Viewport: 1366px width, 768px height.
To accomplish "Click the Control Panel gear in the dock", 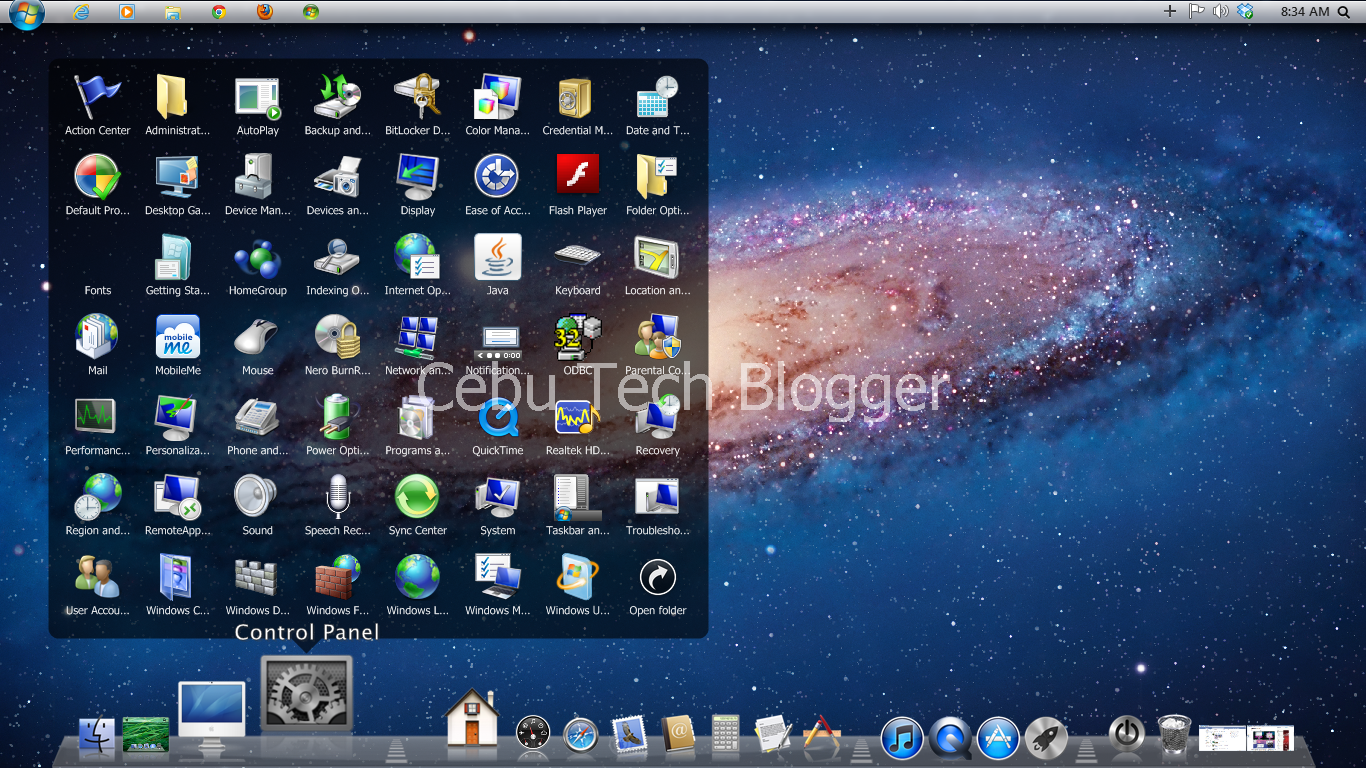I will (307, 693).
